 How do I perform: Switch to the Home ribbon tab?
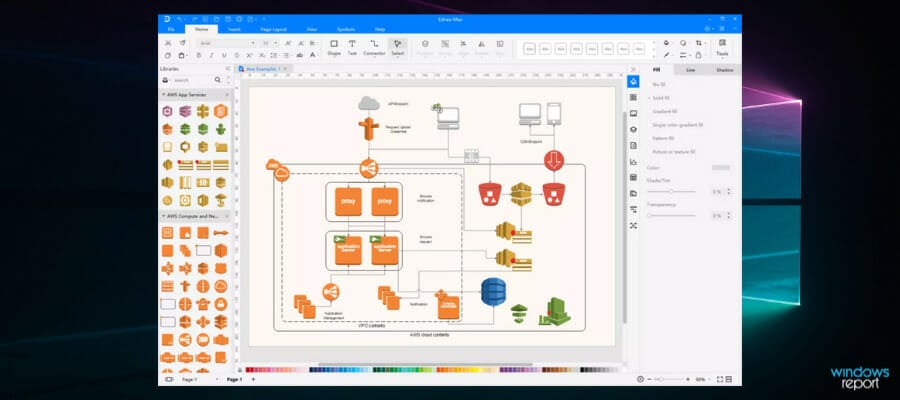click(x=201, y=29)
